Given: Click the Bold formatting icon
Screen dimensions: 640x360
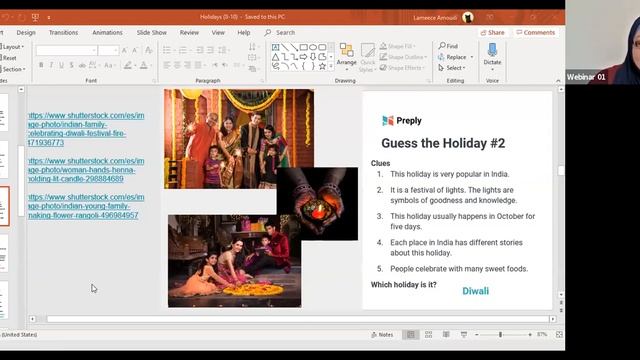Looking at the screenshot, I should (x=41, y=65).
